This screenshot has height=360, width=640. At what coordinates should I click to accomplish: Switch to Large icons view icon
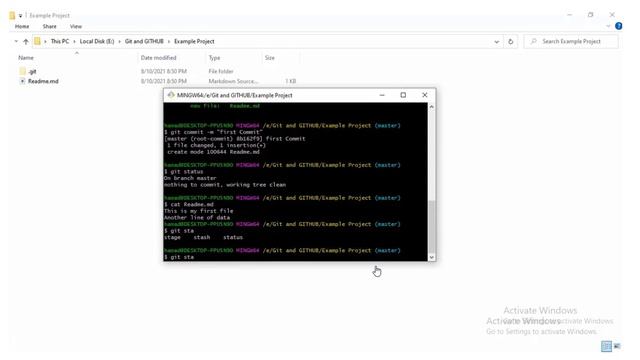click(617, 346)
